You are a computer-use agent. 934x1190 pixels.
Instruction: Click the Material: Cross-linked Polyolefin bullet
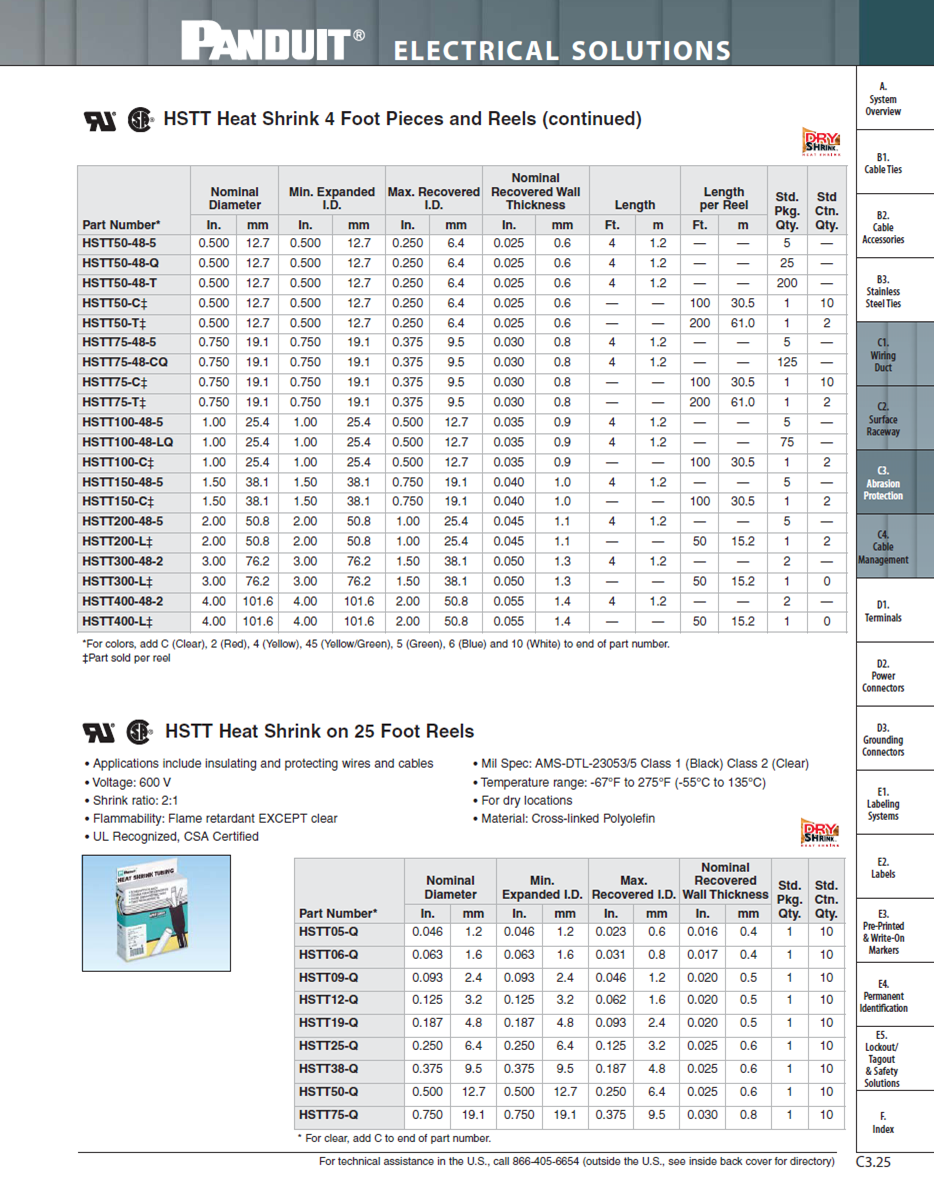(563, 819)
